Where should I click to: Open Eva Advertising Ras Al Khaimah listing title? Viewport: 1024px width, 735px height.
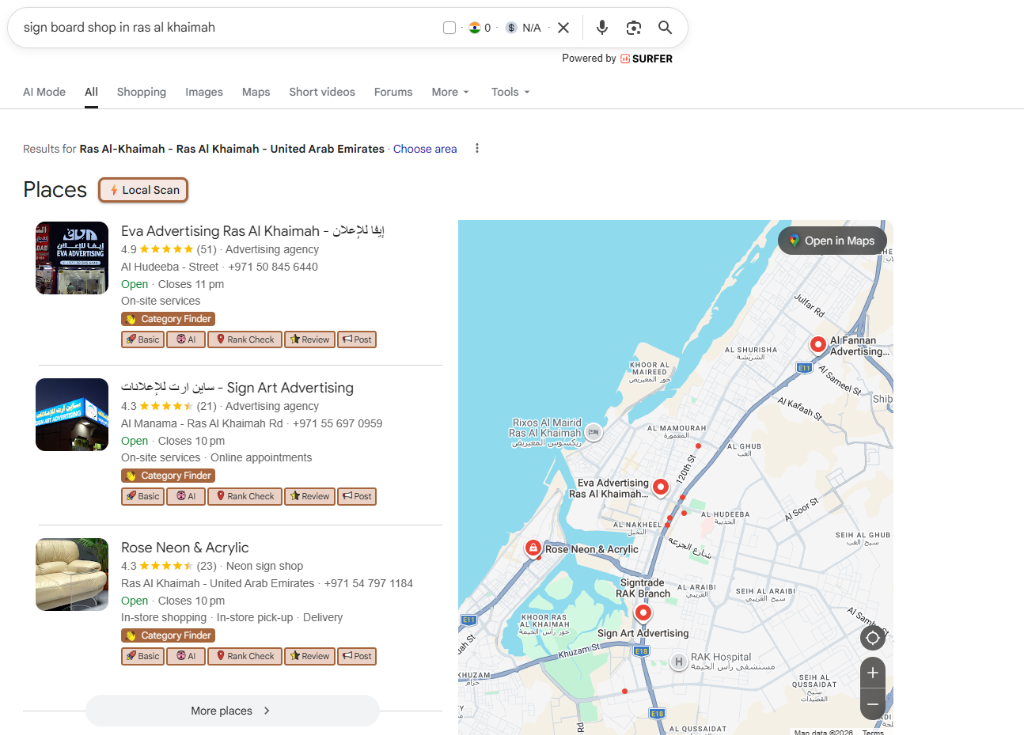tap(253, 231)
